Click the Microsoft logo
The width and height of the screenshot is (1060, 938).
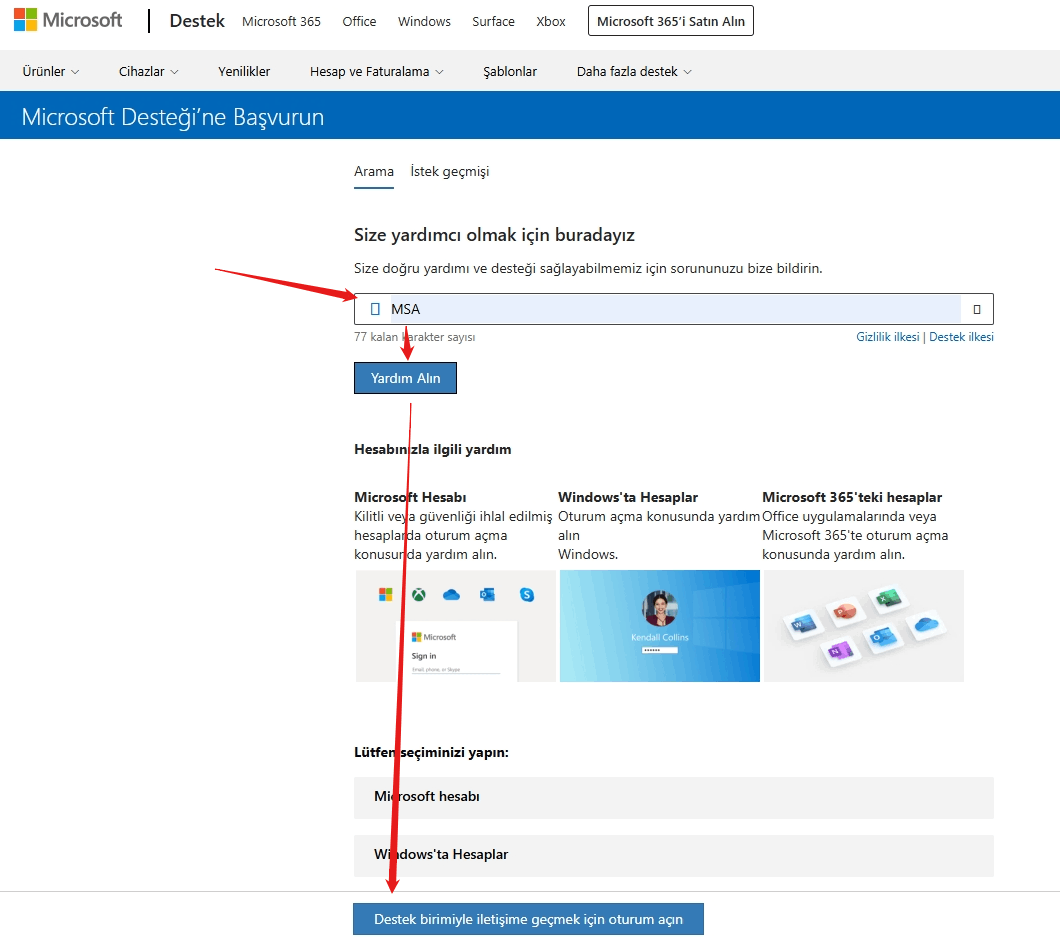pyautogui.click(x=68, y=20)
